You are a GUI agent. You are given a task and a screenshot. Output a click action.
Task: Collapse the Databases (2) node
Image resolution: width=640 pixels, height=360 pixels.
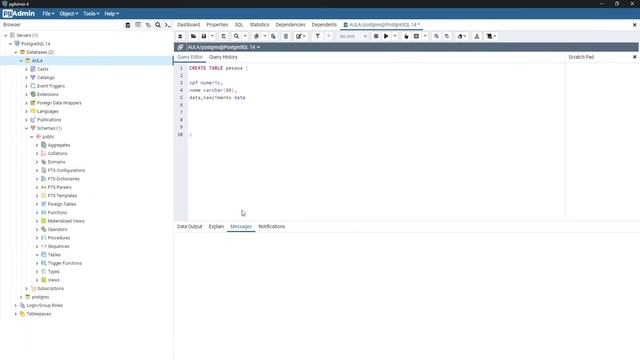tap(16, 52)
